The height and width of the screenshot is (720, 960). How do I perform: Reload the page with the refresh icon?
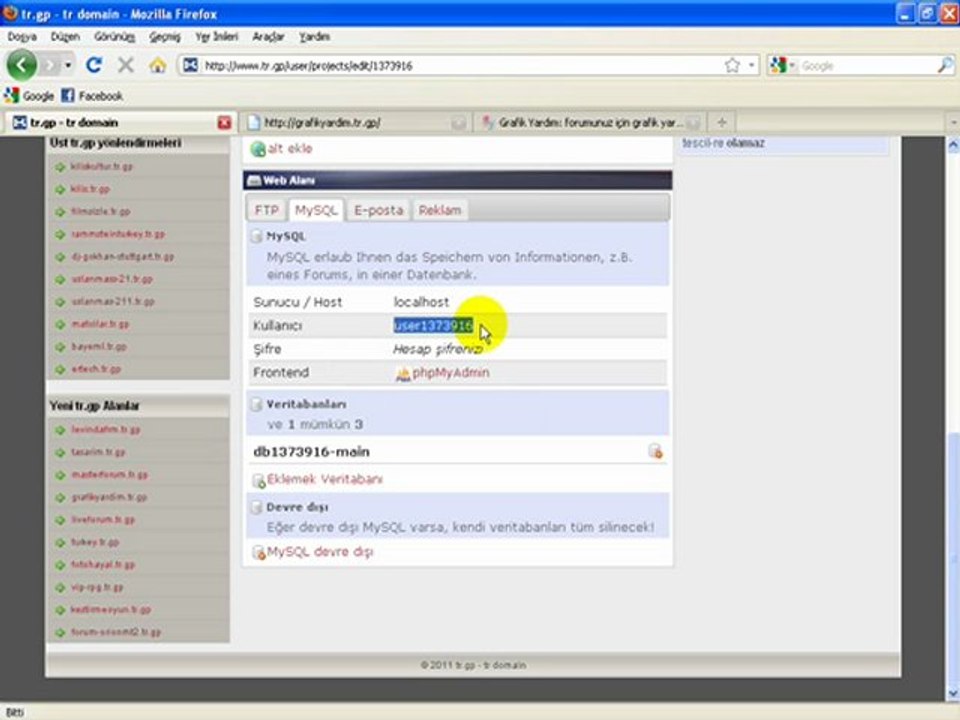point(94,65)
